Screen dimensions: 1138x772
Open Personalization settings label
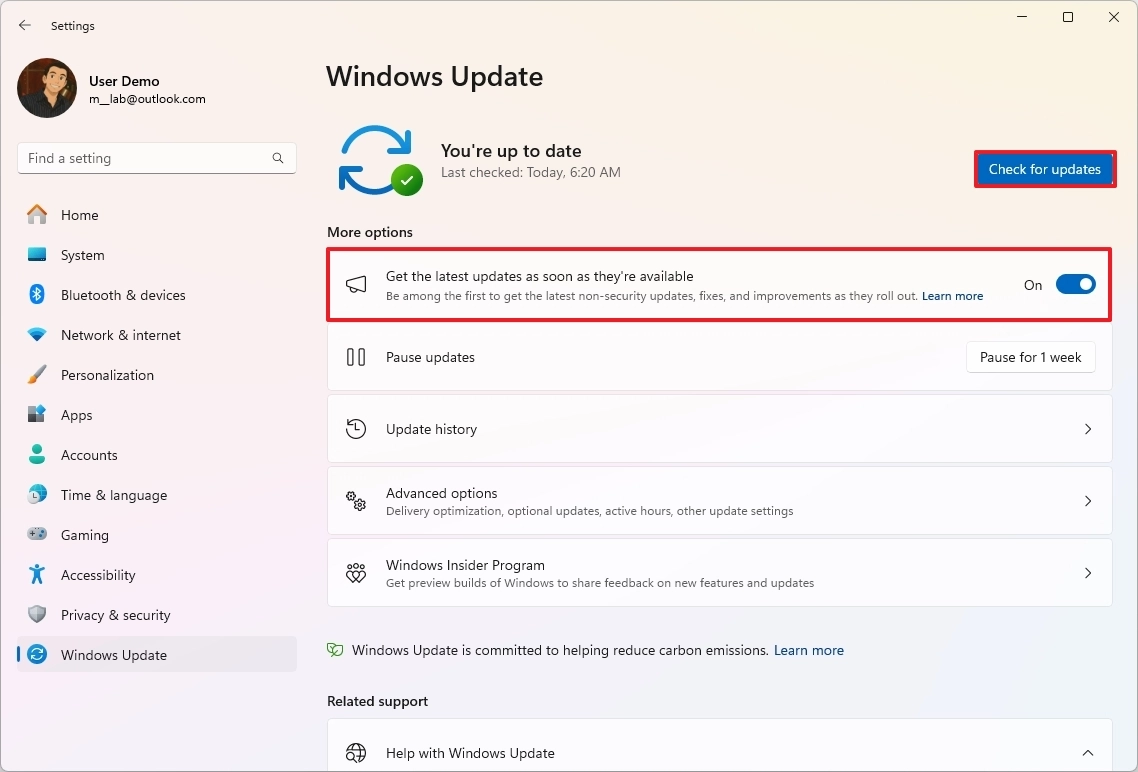(107, 375)
